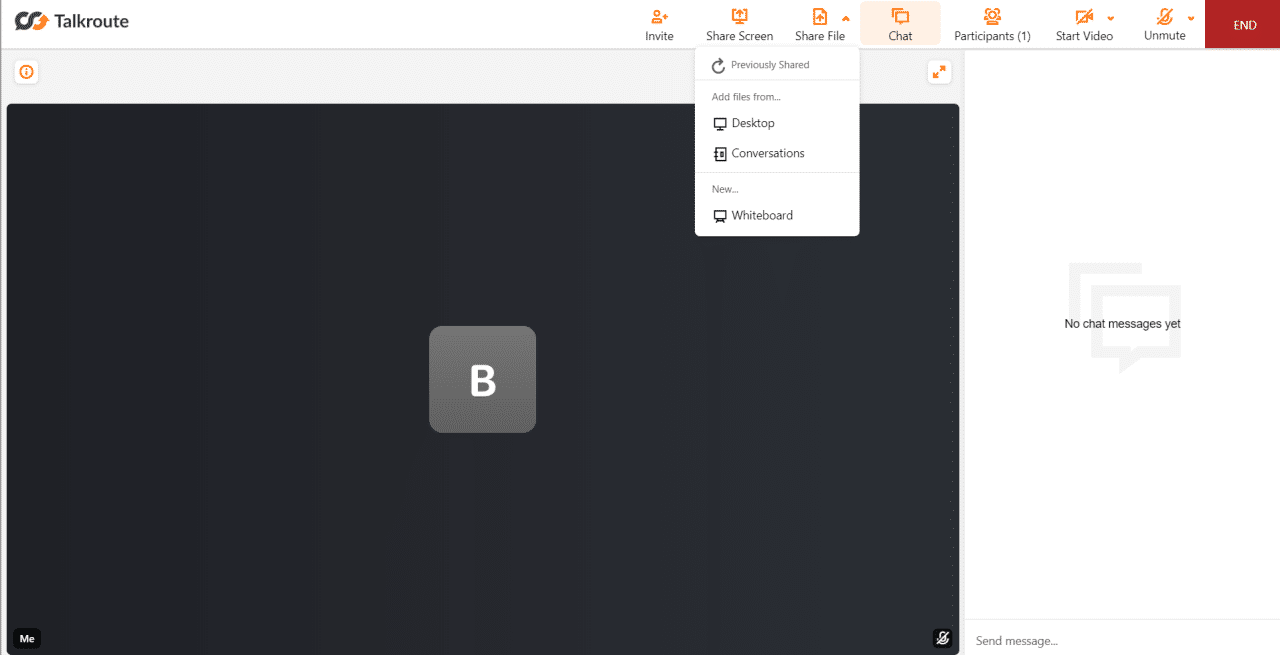Toggle the Chat panel
The width and height of the screenshot is (1280, 655).
(900, 24)
